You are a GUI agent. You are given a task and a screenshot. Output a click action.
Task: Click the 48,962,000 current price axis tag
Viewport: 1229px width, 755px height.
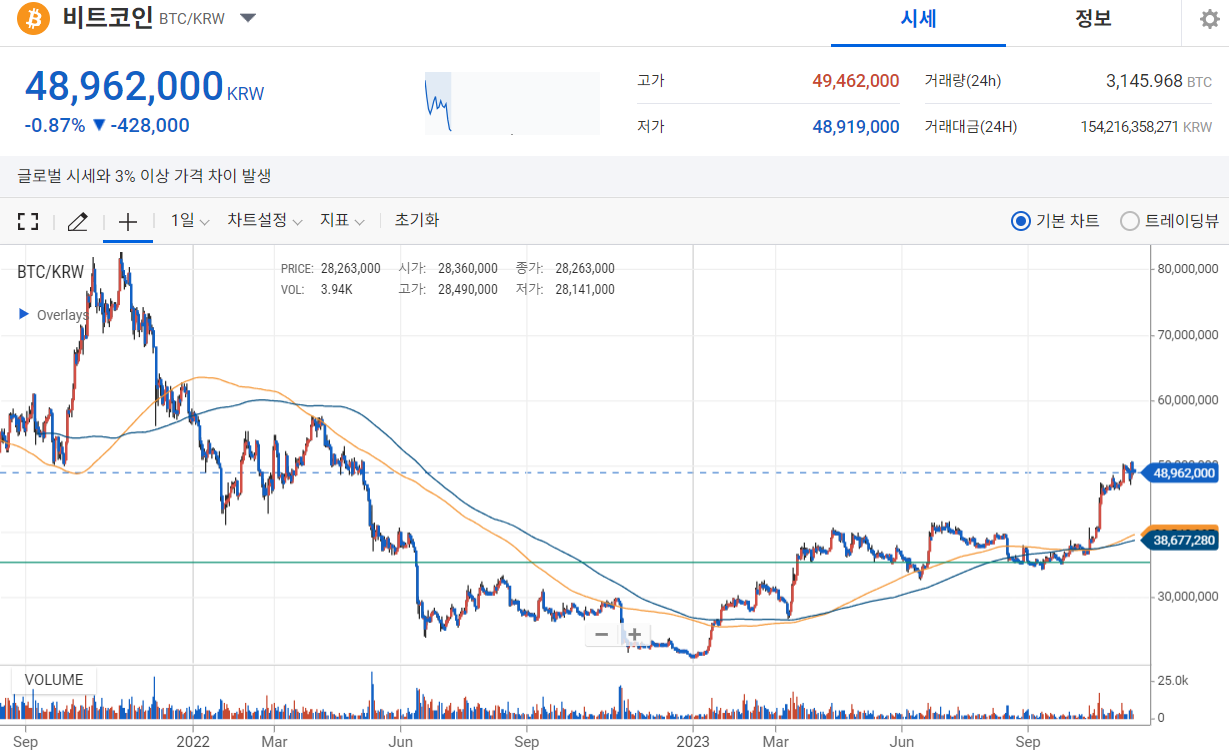[x=1183, y=473]
